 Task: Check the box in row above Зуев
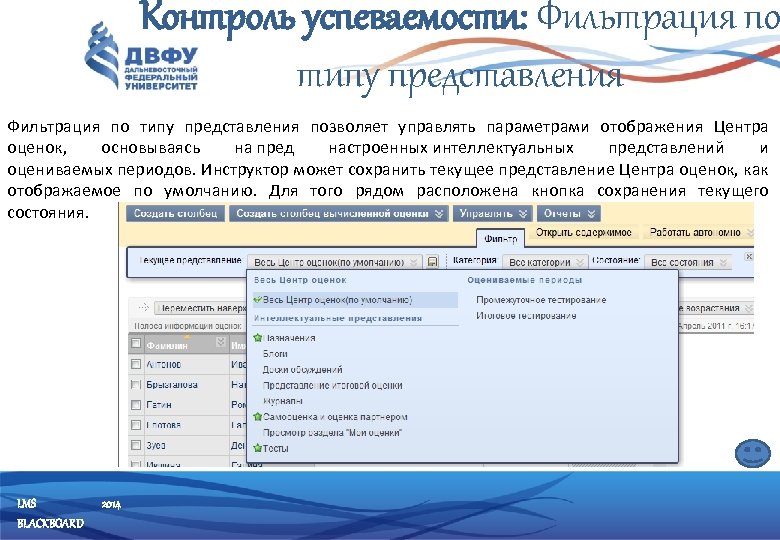[x=135, y=425]
